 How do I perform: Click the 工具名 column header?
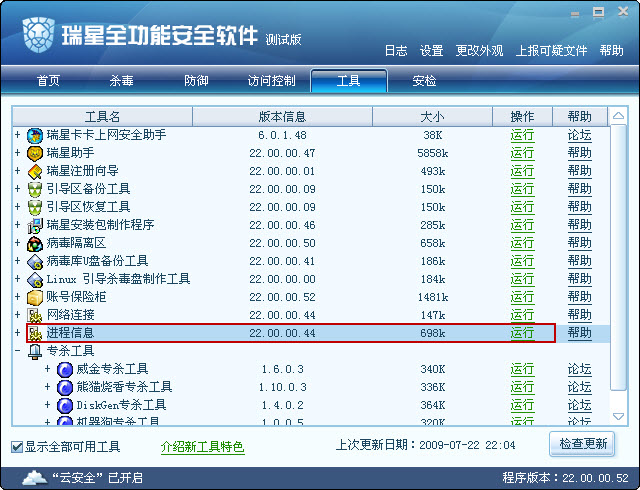point(102,117)
